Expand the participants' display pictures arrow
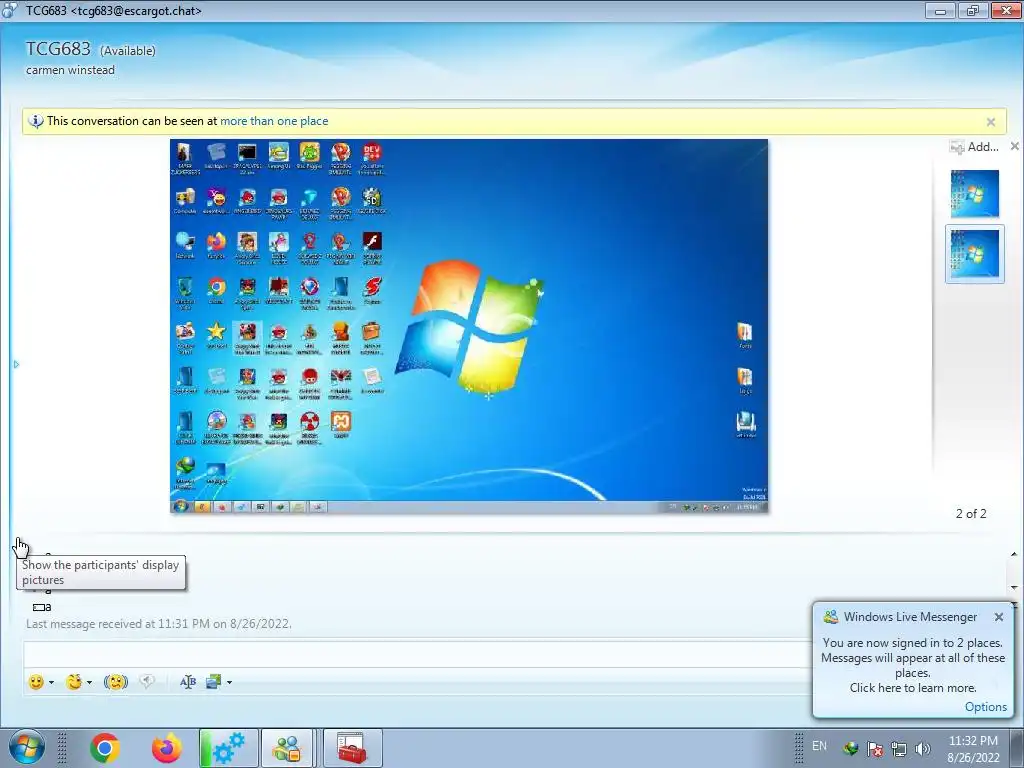 (x=16, y=364)
